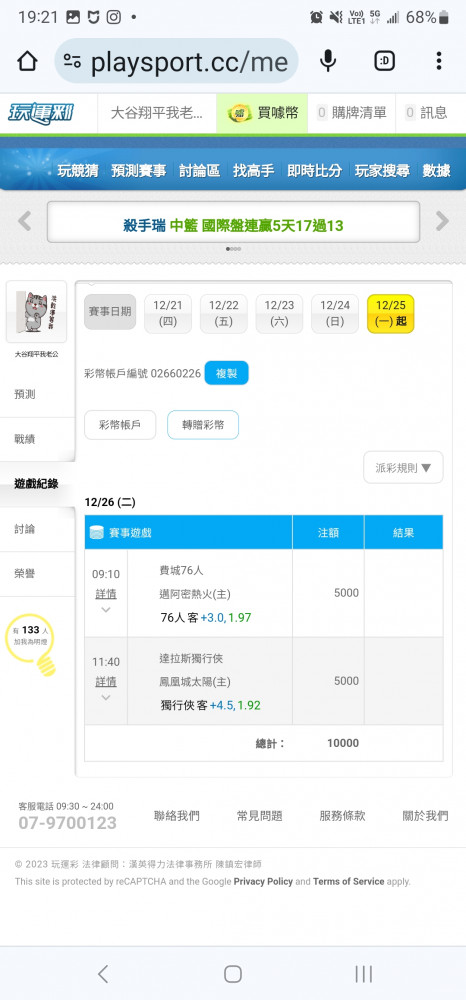The height and width of the screenshot is (1000, 466).
Task: Tap the microphone voice search icon
Action: coord(328,61)
